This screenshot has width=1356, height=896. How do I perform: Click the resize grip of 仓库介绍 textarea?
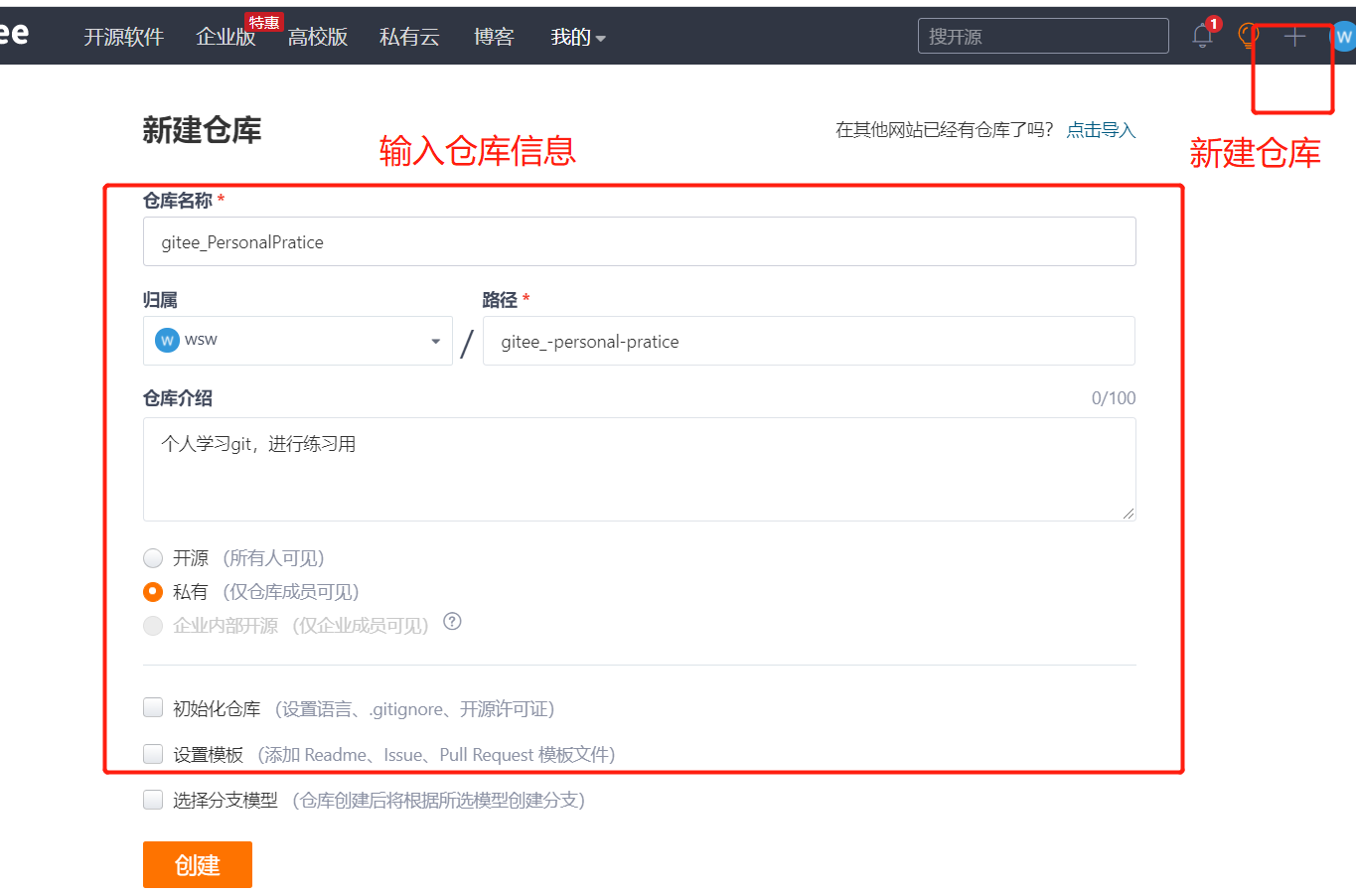click(x=1129, y=514)
